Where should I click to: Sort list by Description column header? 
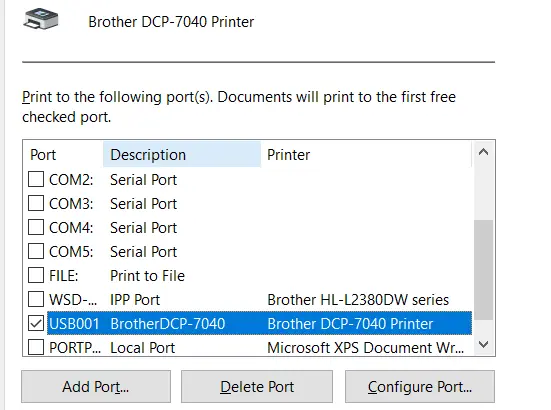tap(182, 155)
